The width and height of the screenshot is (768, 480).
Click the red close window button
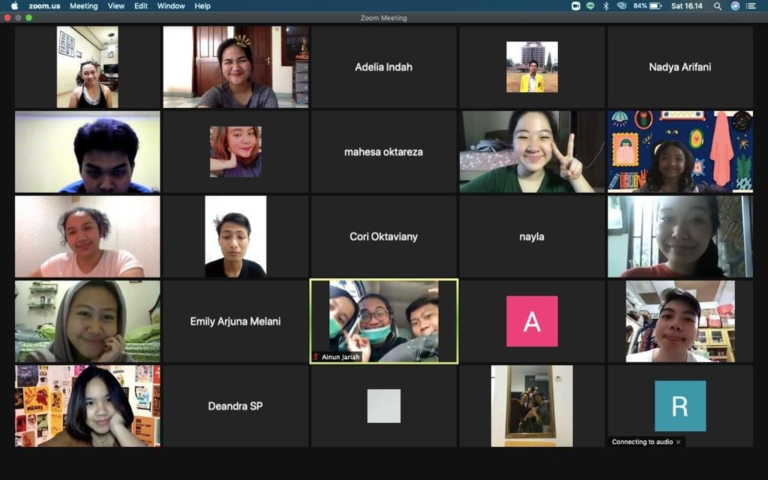click(x=7, y=18)
